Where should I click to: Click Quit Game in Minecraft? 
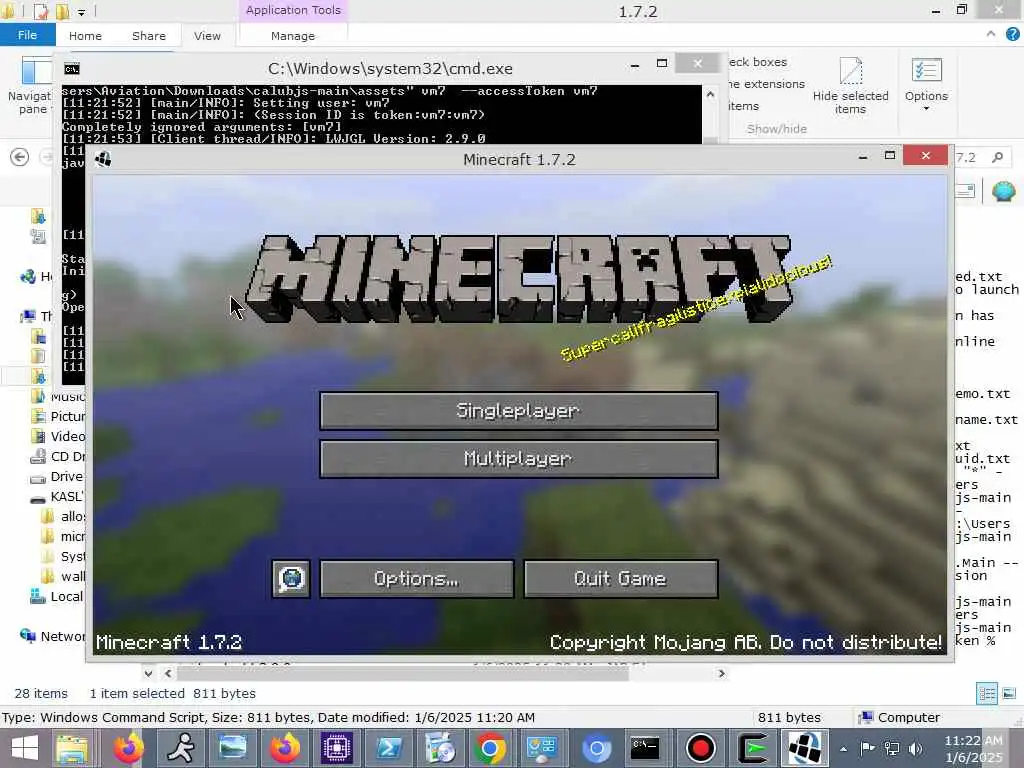coord(620,579)
